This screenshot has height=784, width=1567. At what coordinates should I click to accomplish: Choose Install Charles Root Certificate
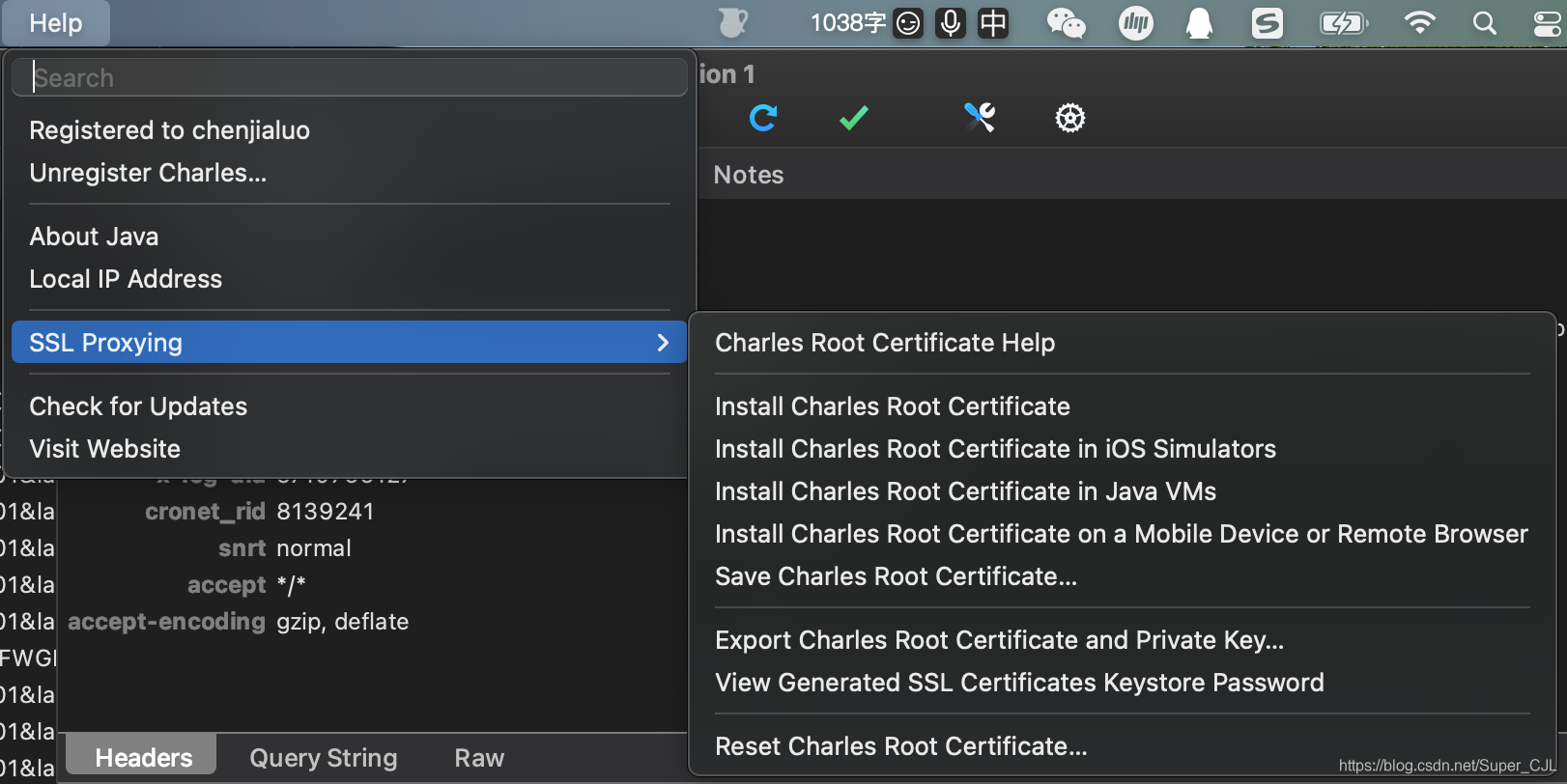click(x=1123, y=406)
